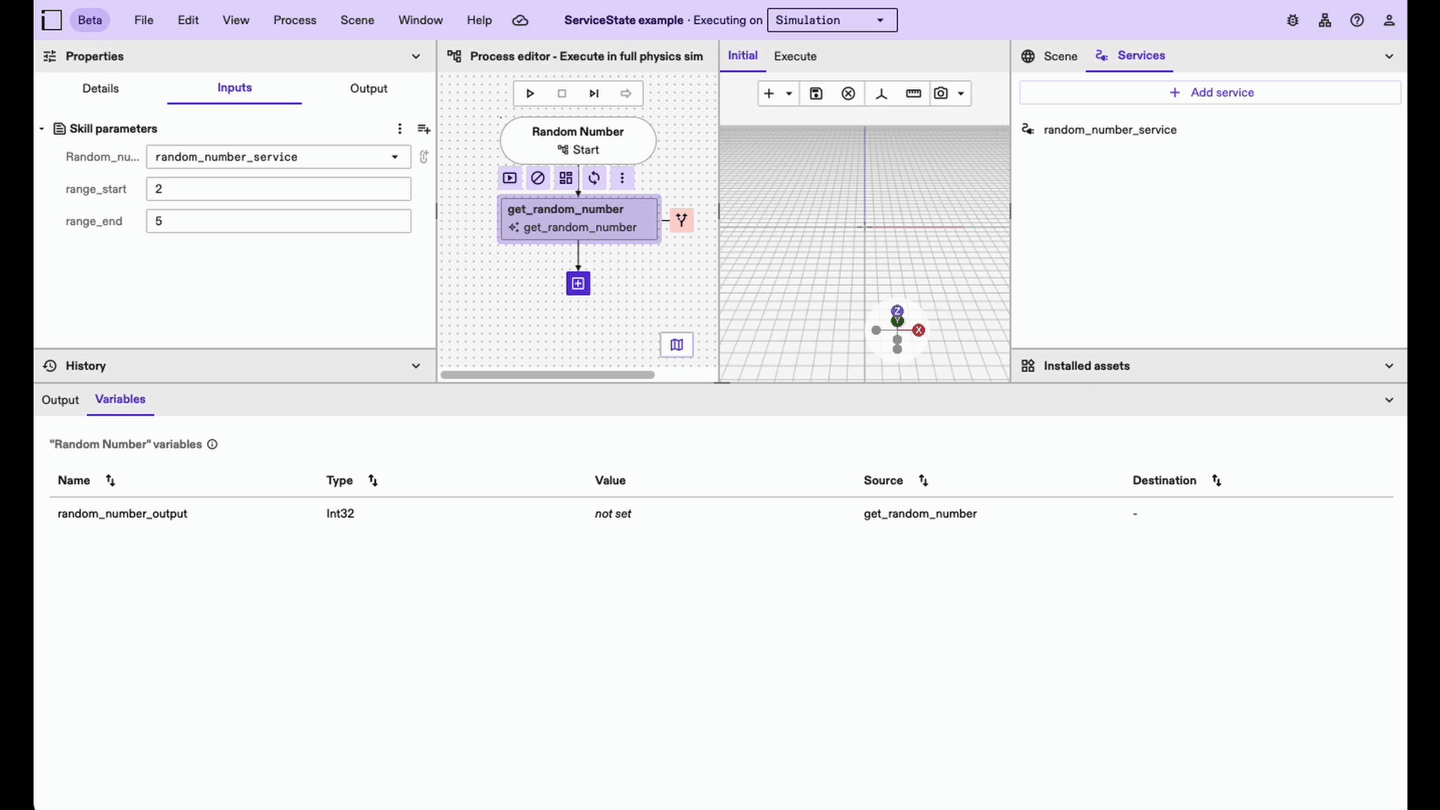This screenshot has width=1440, height=810.
Task: Toggle the disable node icon
Action: coord(538,178)
